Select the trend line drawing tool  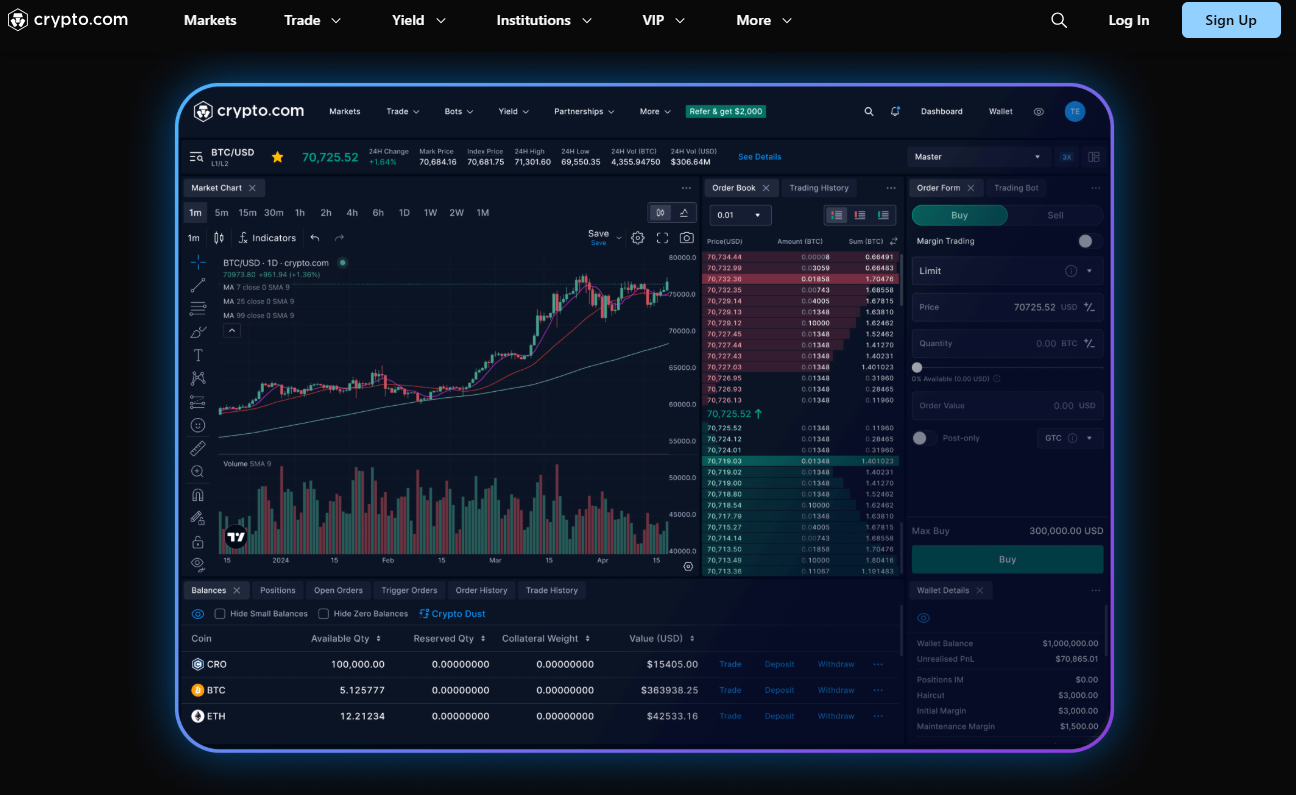pyautogui.click(x=198, y=285)
